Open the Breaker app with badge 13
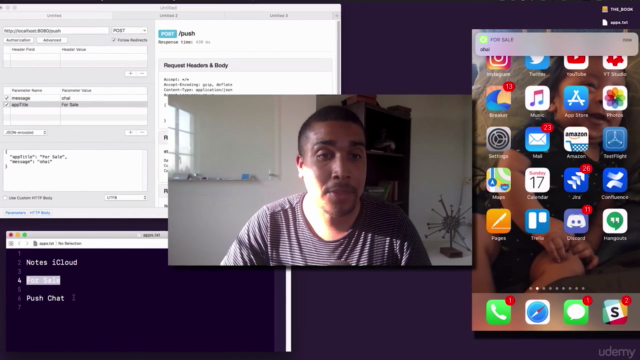The width and height of the screenshot is (640, 360). pos(498,98)
